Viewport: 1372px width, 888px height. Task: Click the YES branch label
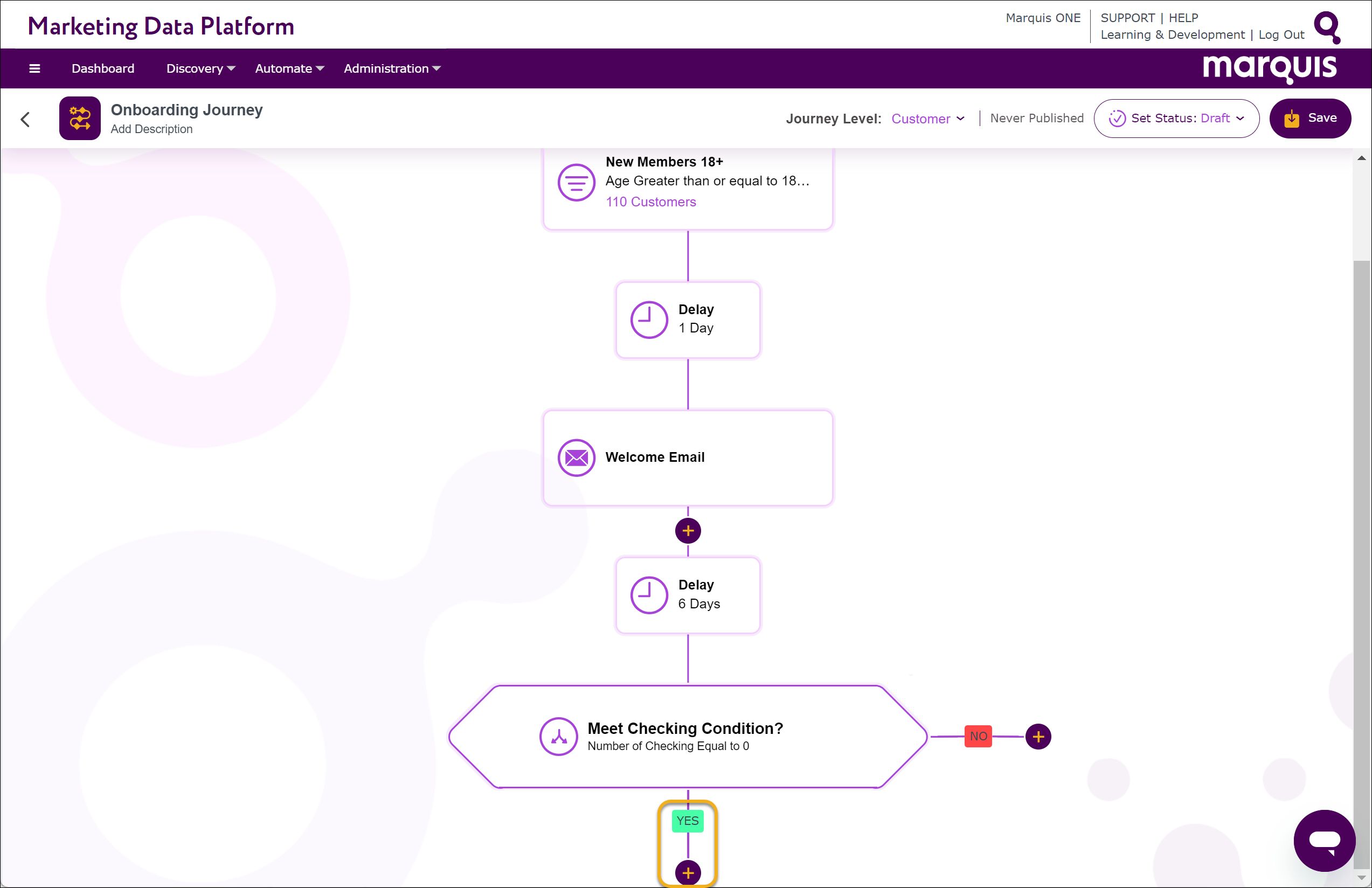coord(688,821)
